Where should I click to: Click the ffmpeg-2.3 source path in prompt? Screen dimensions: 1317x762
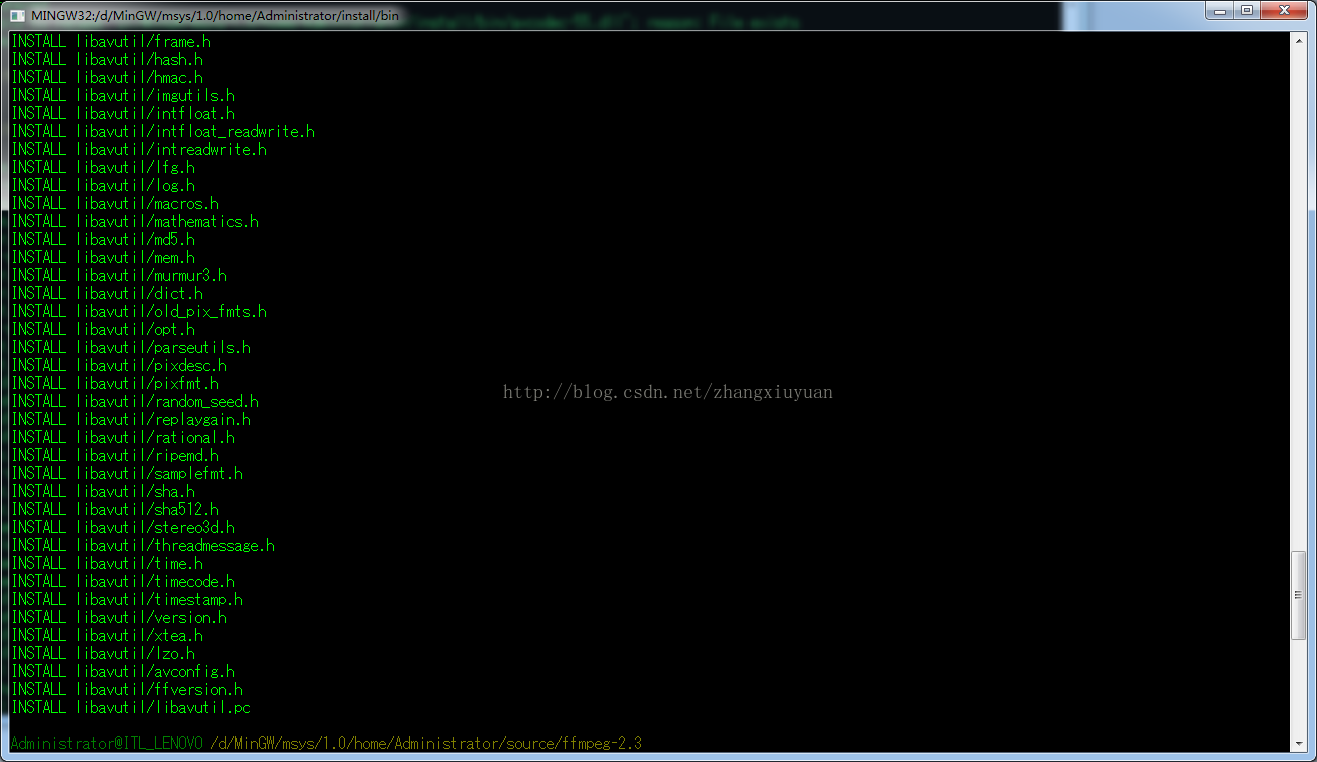[427, 744]
